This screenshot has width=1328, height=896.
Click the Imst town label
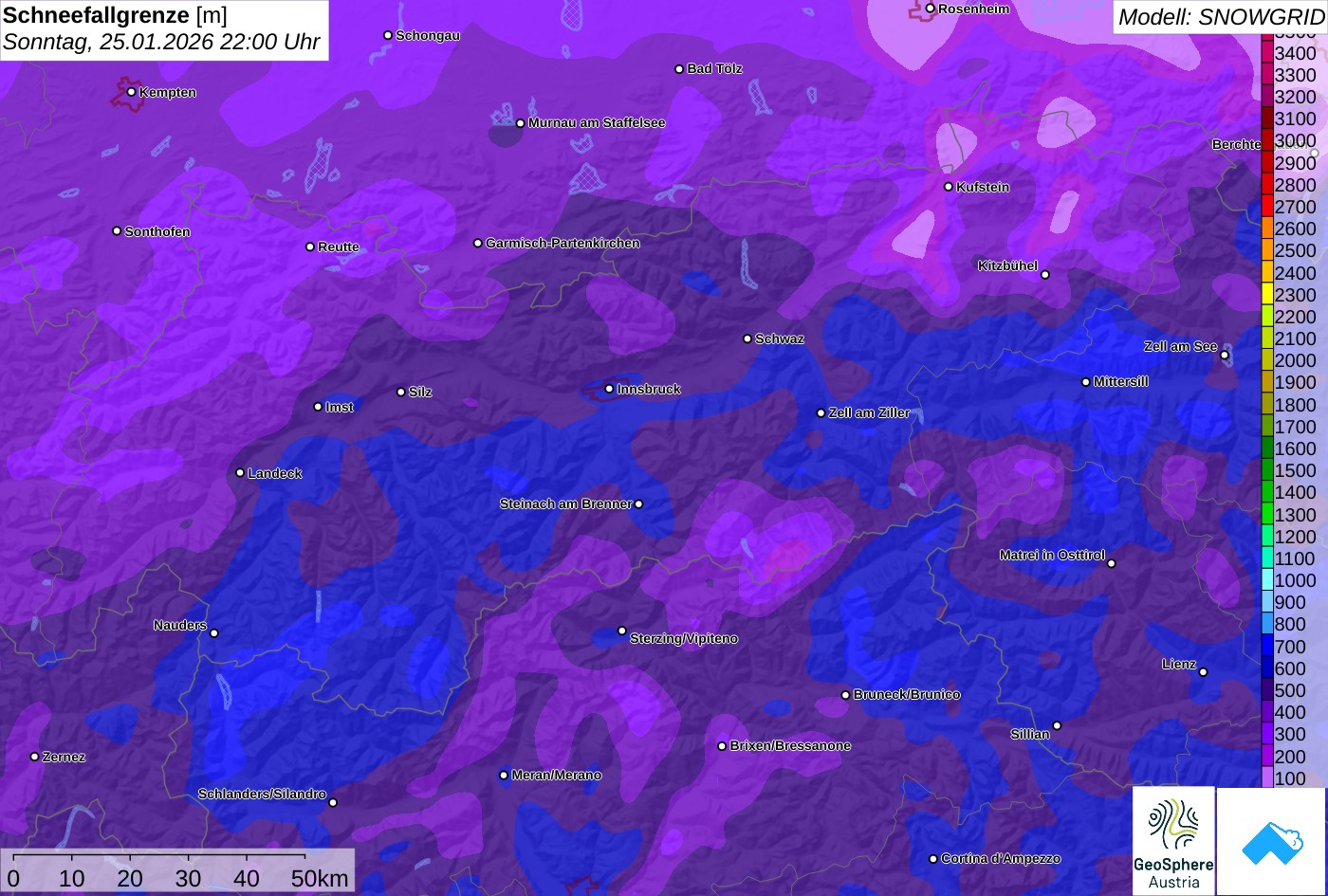pos(340,407)
